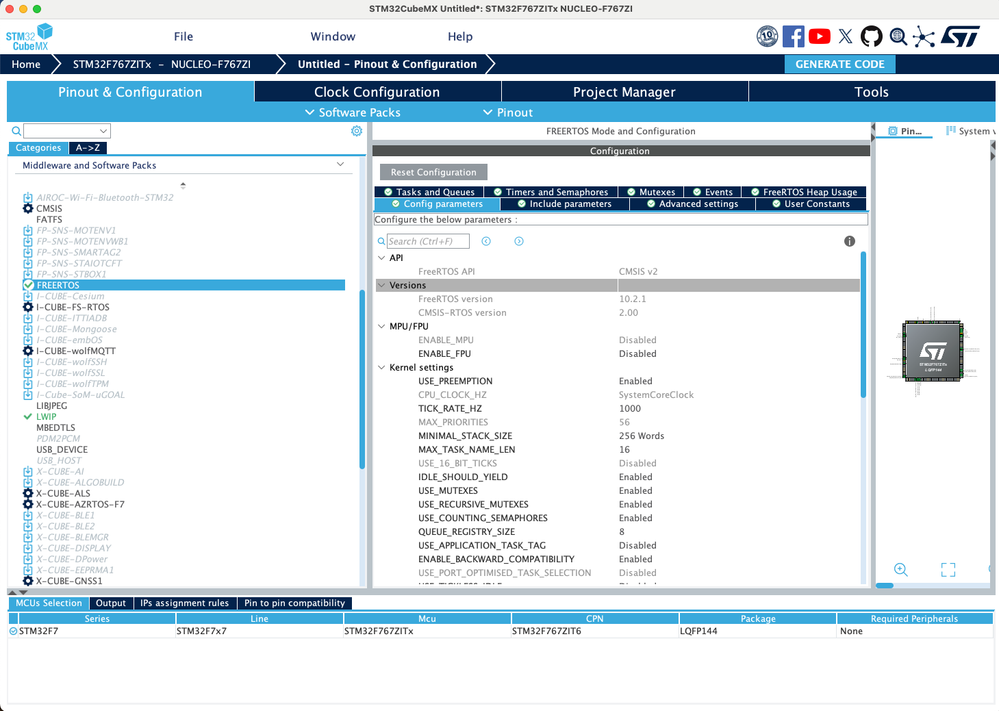Image resolution: width=999 pixels, height=711 pixels.
Task: Zoom in on the chip pinout view
Action: pyautogui.click(x=900, y=570)
